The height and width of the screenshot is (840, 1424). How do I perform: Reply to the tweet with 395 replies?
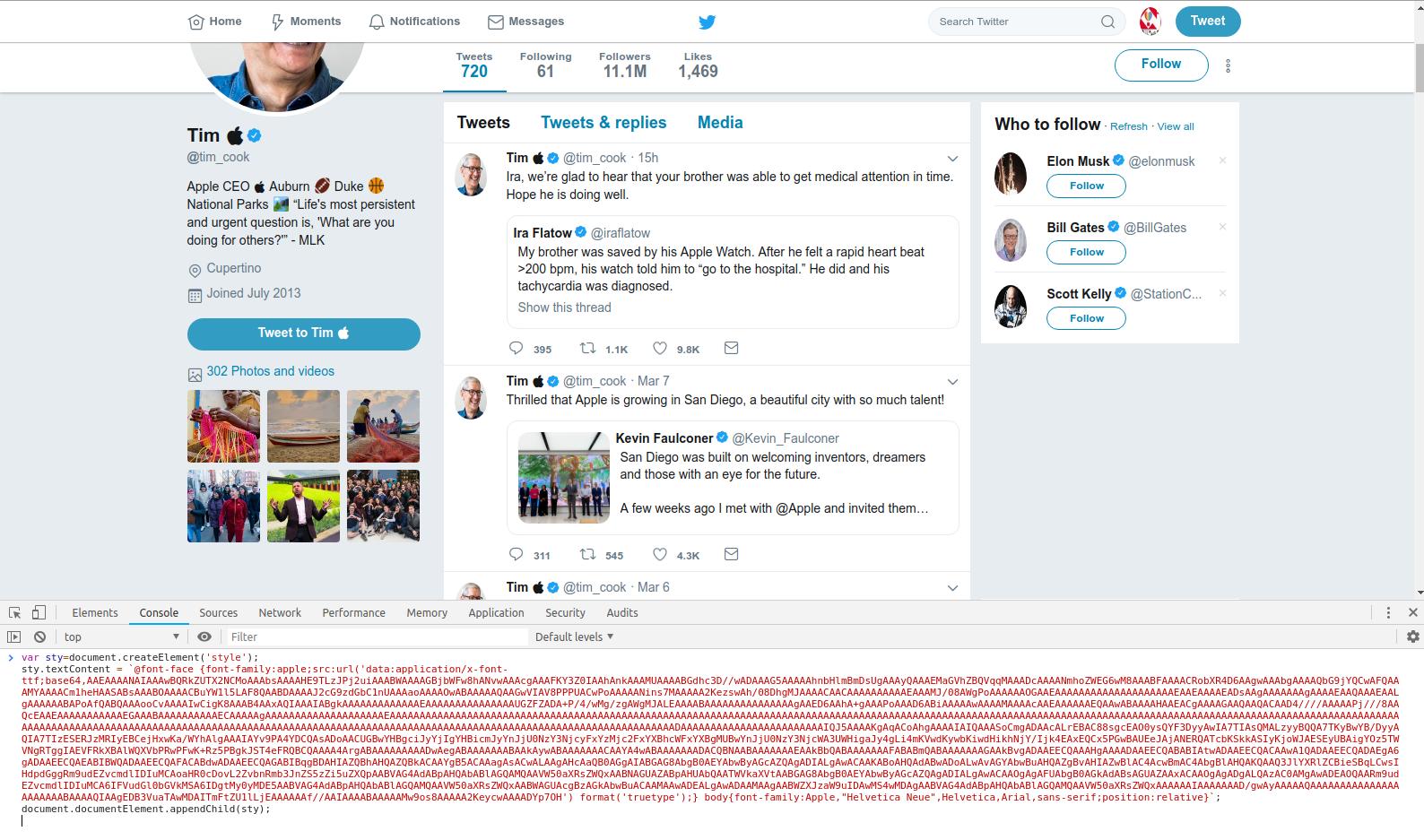516,348
